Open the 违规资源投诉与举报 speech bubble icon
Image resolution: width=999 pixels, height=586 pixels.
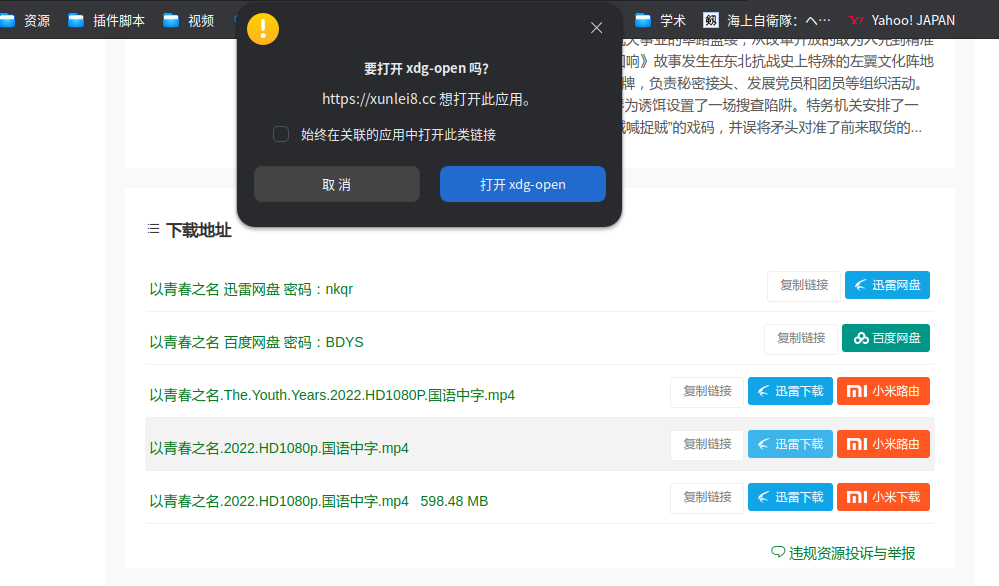click(x=777, y=552)
